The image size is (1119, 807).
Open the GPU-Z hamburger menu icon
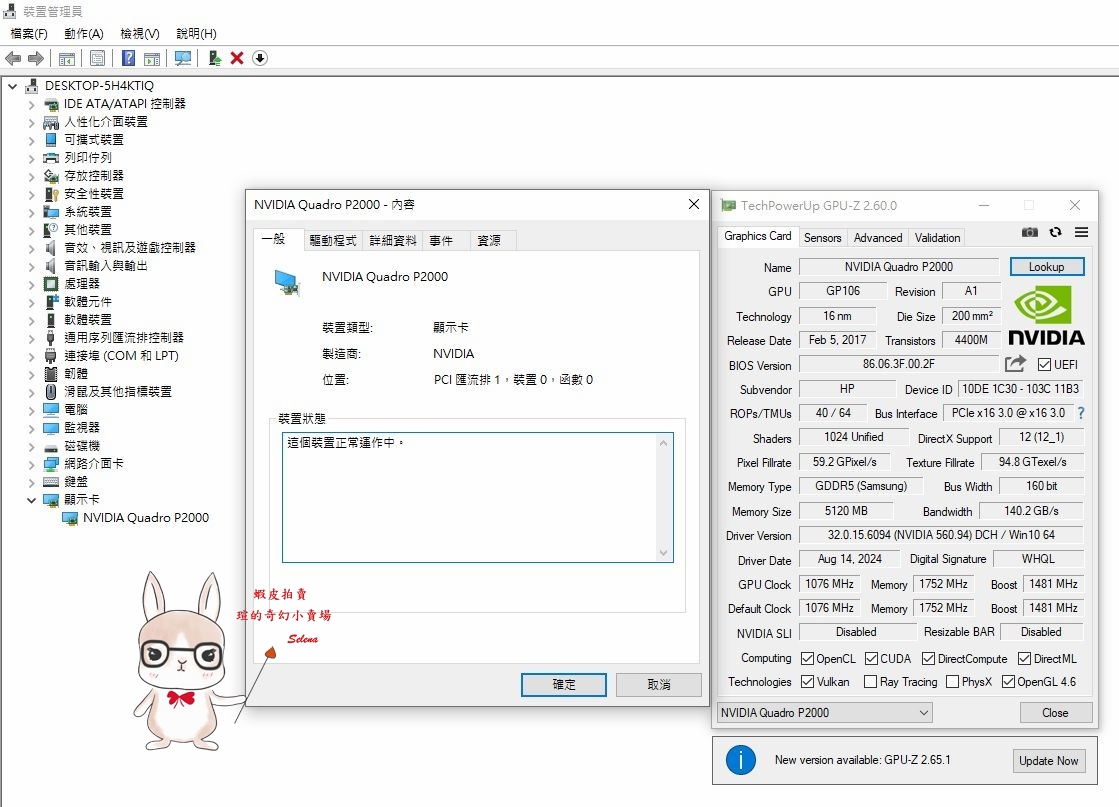click(1081, 232)
